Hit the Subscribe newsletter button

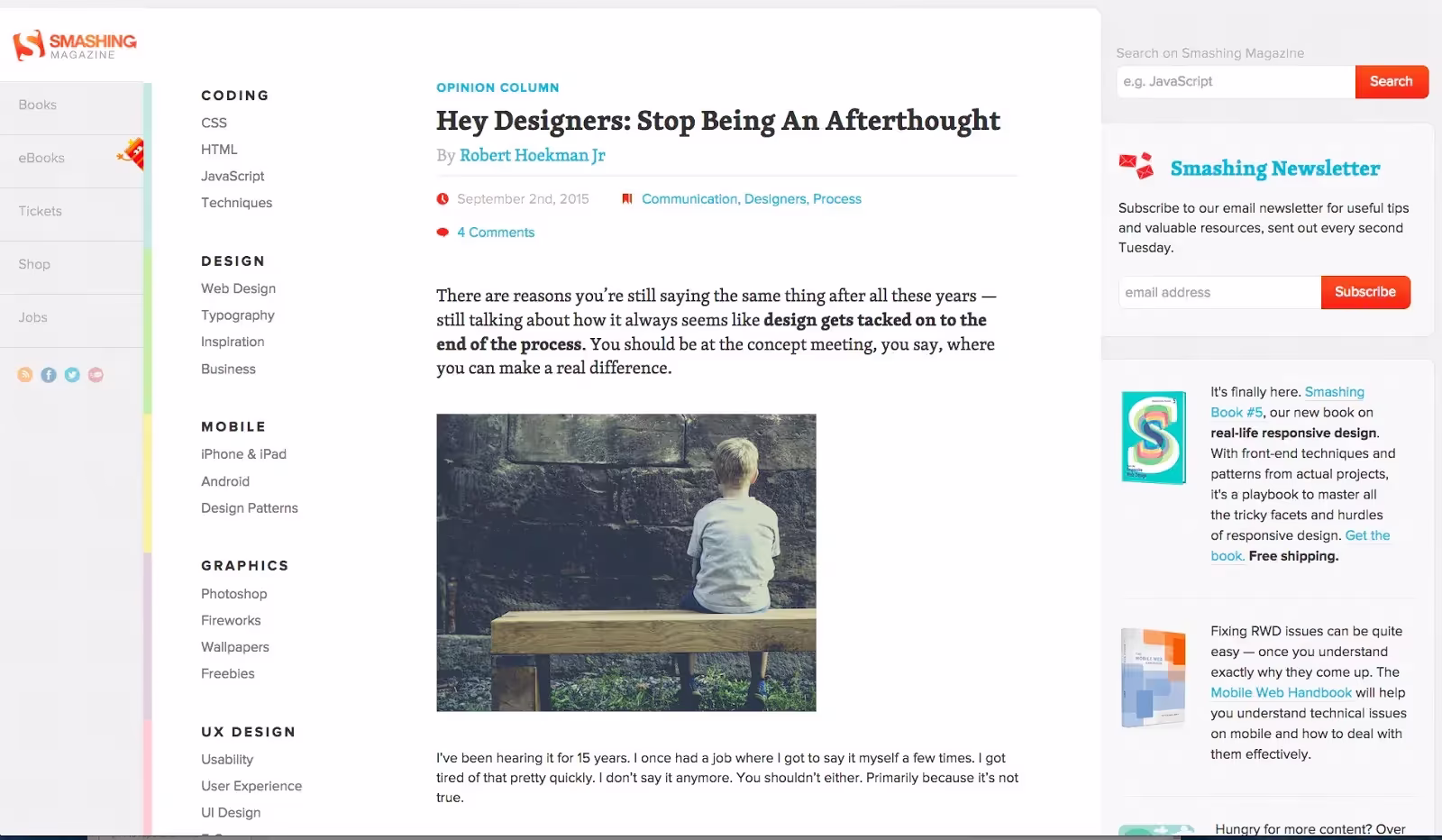pos(1365,292)
